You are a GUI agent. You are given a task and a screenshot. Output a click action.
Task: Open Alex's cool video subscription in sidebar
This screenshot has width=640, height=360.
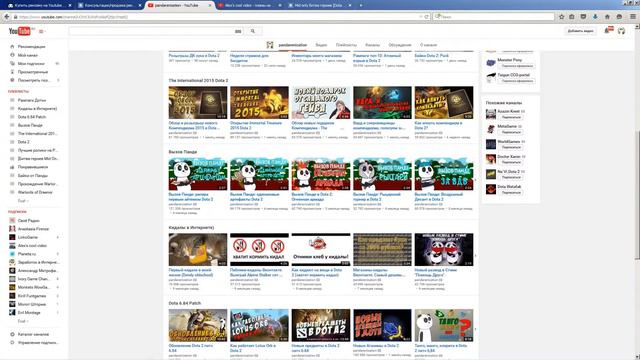(x=32, y=246)
